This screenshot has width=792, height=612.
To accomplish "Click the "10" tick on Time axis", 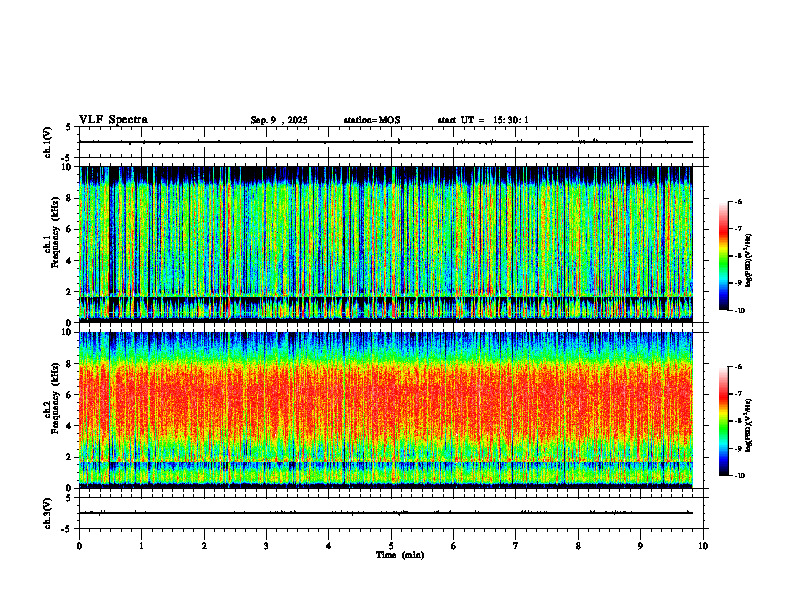I will click(703, 546).
